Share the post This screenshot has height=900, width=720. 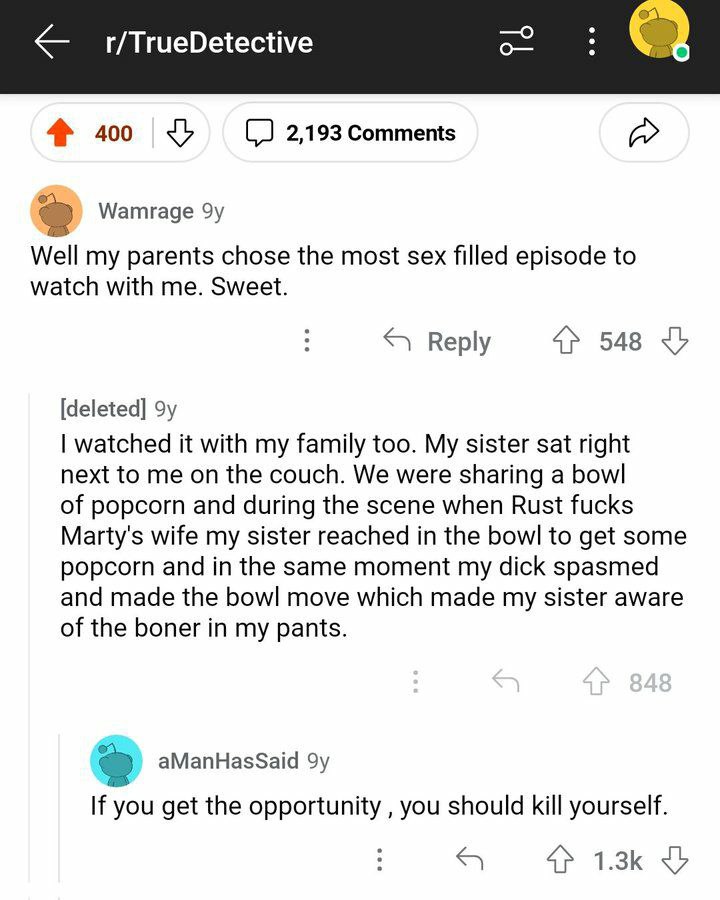[x=644, y=133]
